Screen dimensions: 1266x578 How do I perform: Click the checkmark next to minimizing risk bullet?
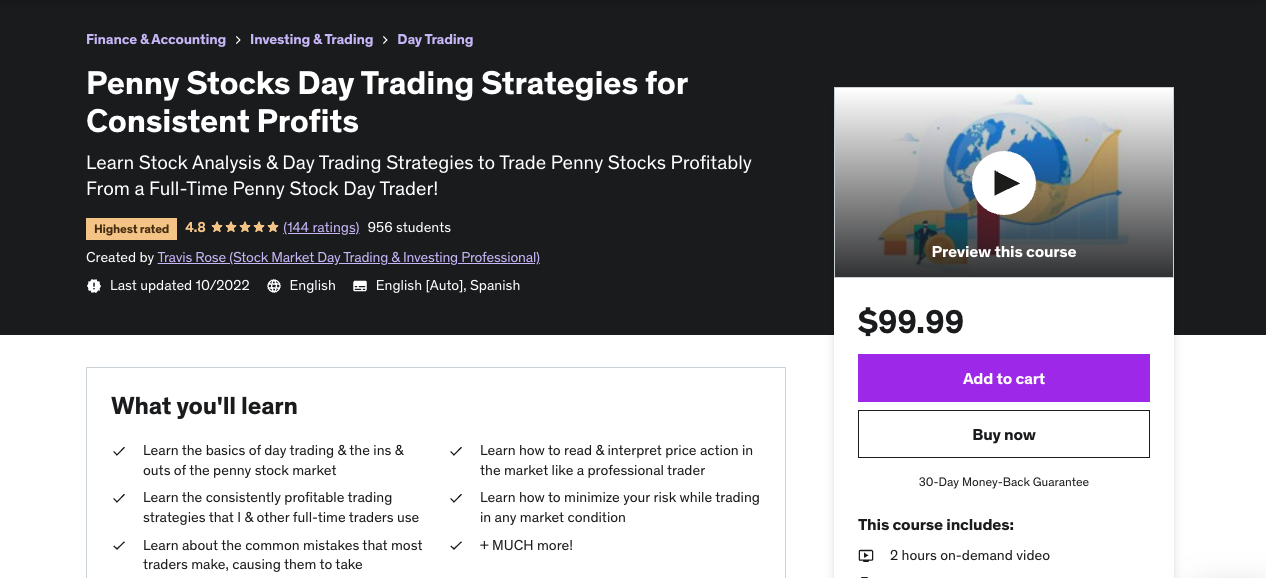456,497
